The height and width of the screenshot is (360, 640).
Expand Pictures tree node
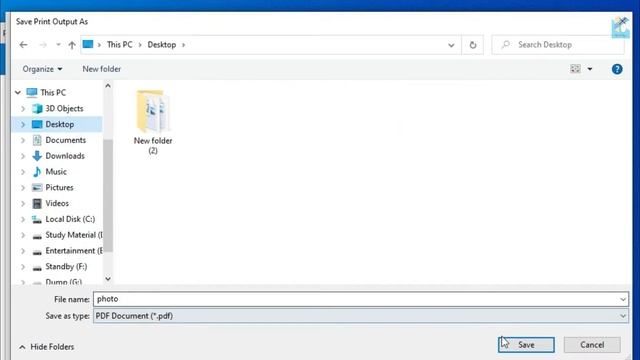coord(23,188)
